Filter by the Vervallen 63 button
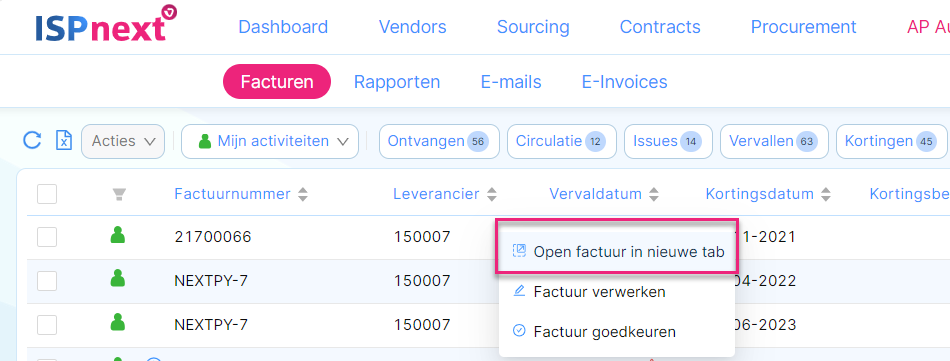Image resolution: width=950 pixels, height=361 pixels. [x=773, y=142]
